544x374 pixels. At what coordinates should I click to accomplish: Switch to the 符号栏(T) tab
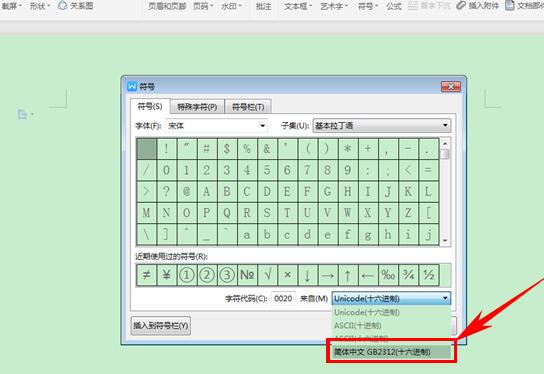(x=248, y=107)
